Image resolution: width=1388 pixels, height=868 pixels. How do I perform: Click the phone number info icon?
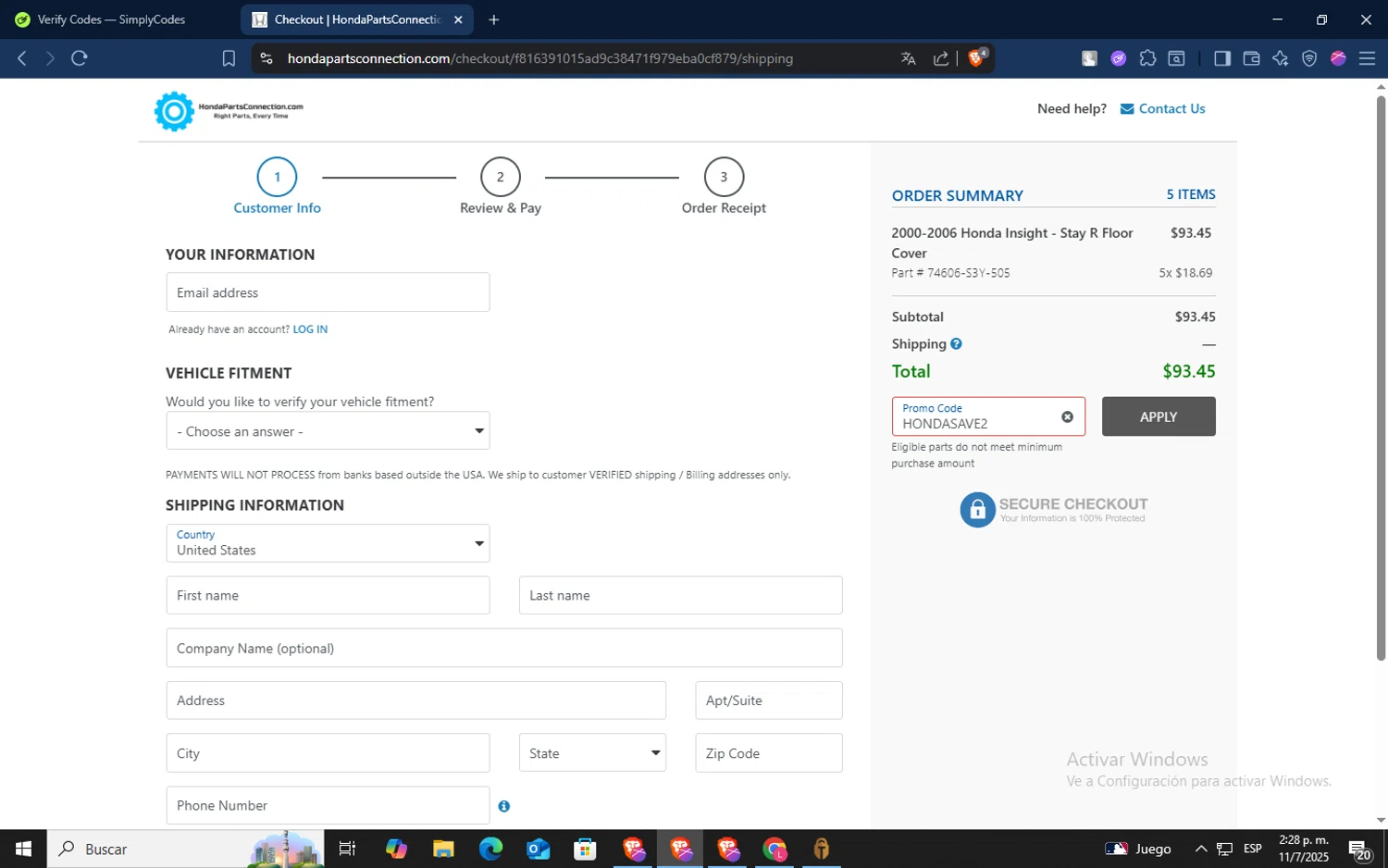click(504, 806)
